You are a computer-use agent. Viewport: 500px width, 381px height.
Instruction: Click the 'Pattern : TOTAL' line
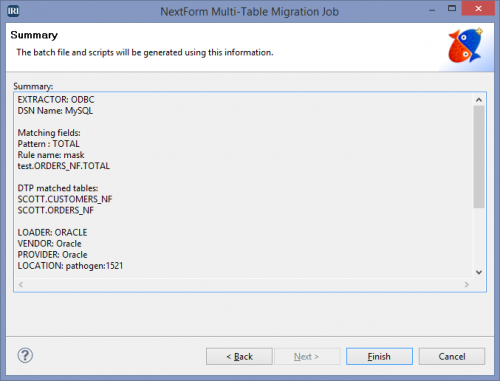49,144
